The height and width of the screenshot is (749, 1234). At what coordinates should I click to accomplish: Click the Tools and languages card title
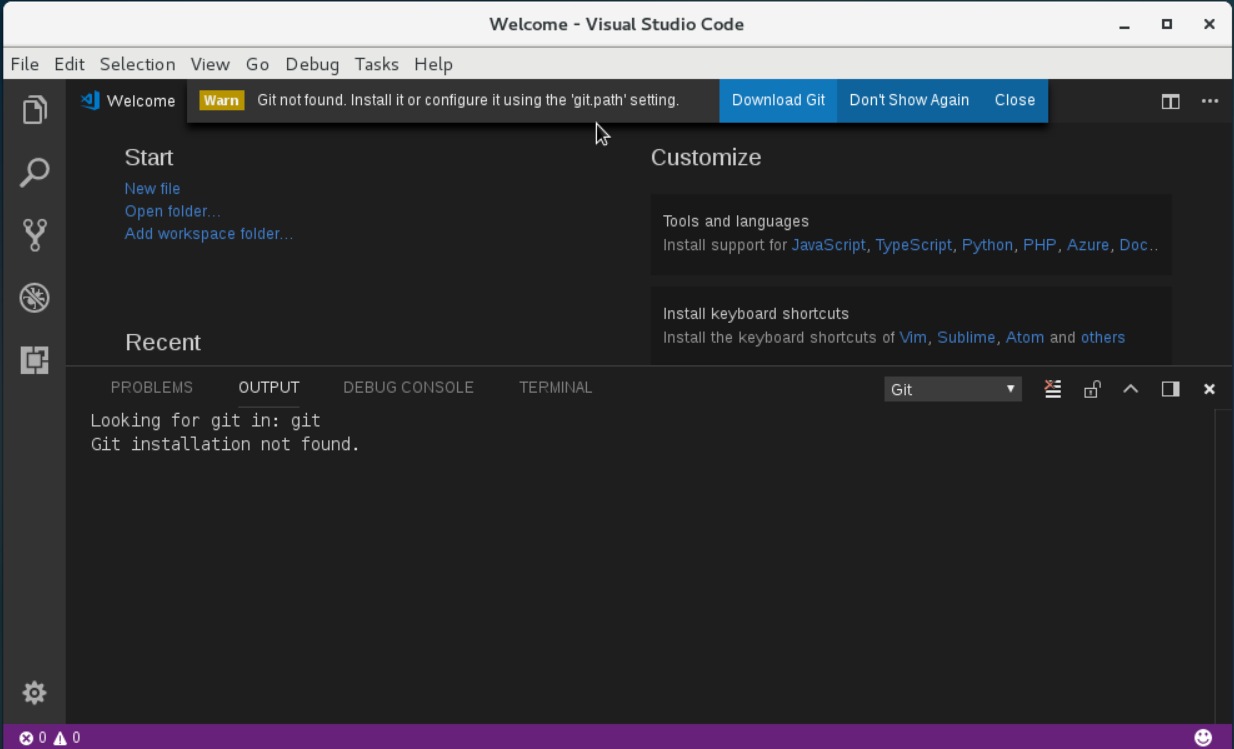(736, 221)
